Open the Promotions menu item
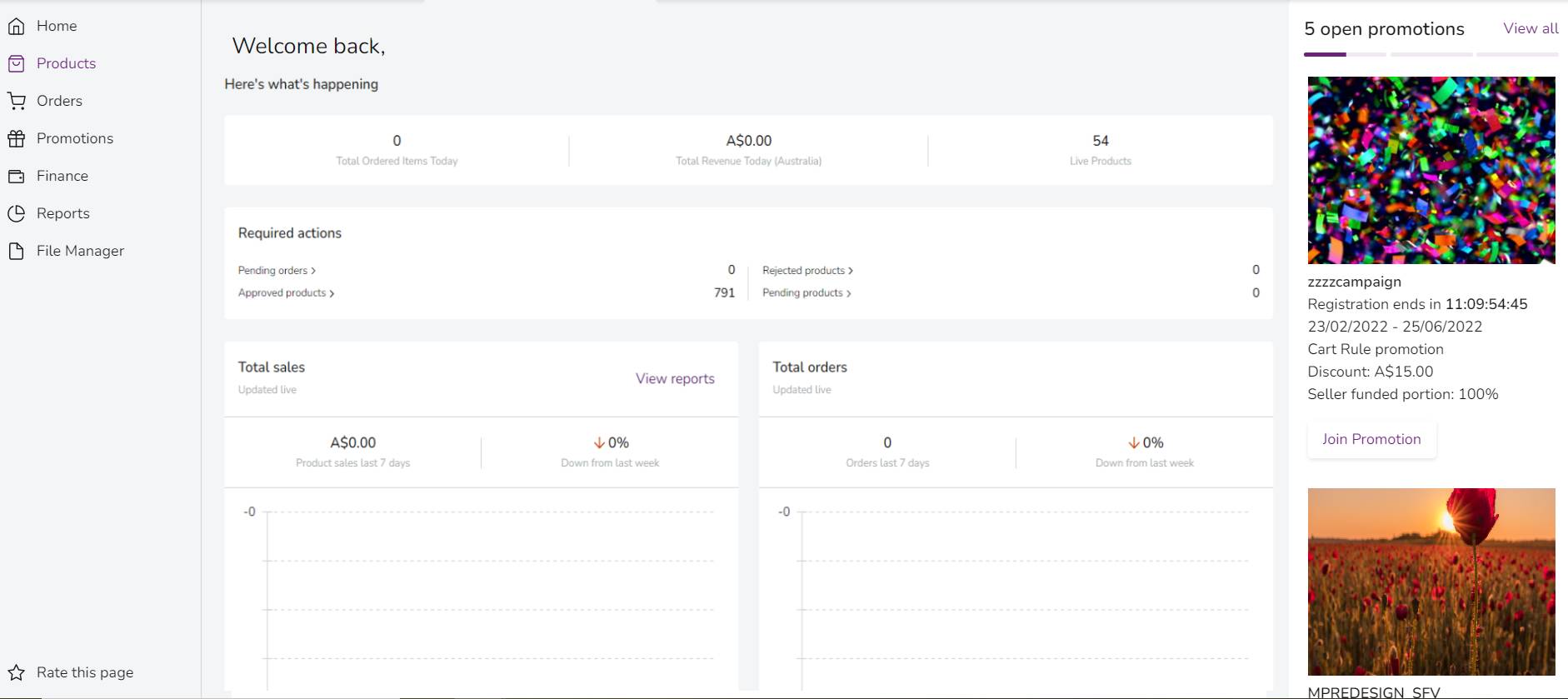This screenshot has height=699, width=1568. click(x=75, y=138)
